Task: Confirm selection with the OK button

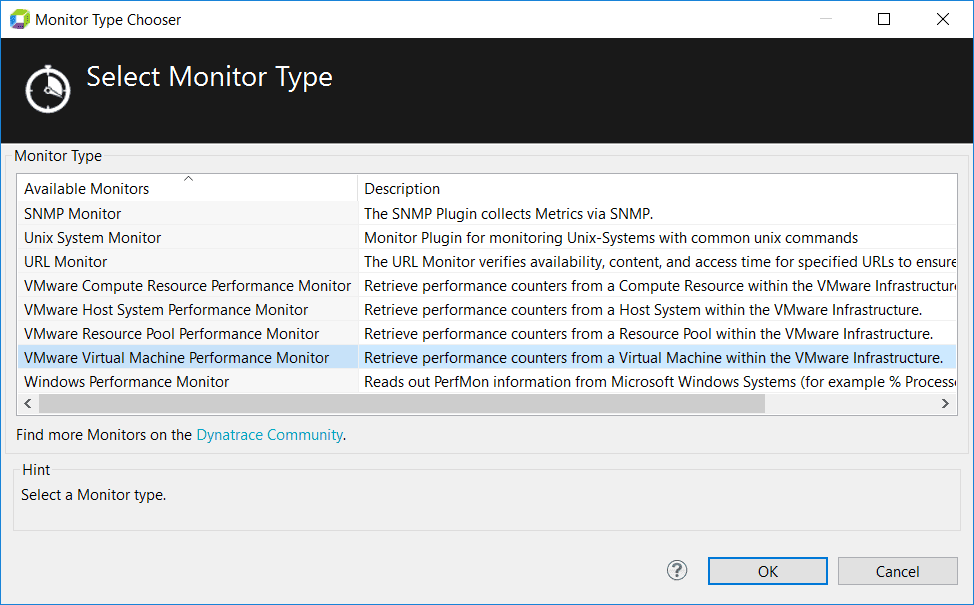Action: click(768, 571)
